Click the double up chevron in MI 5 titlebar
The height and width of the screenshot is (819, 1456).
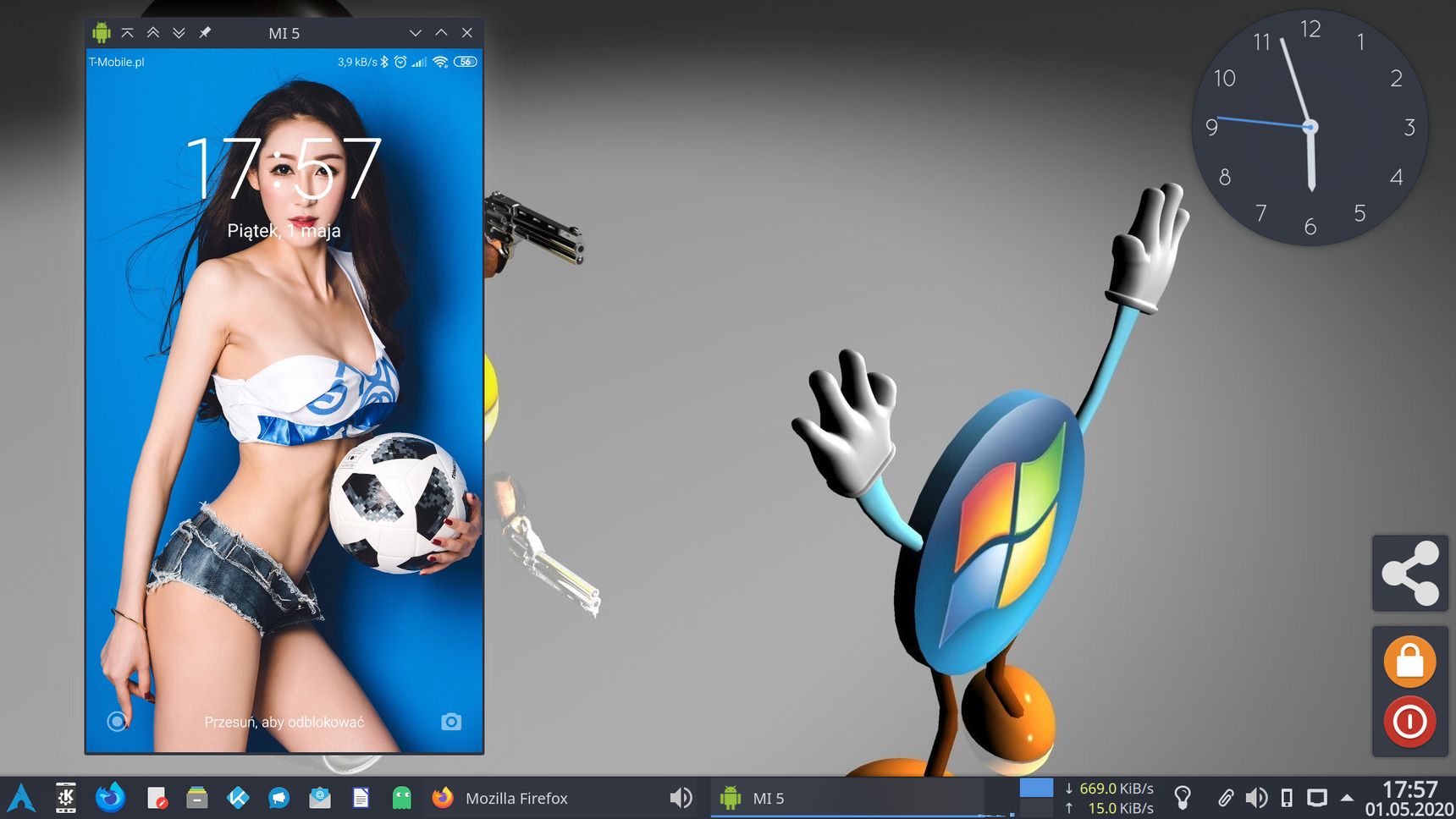(x=153, y=33)
